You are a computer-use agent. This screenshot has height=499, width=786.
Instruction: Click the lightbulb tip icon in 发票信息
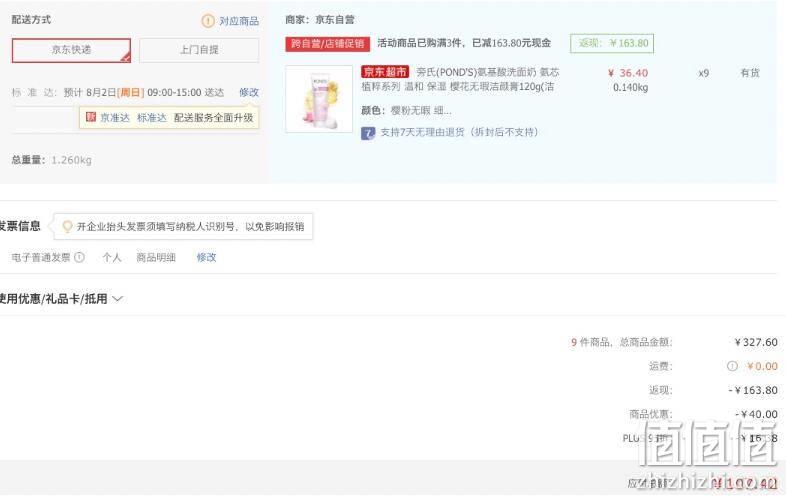tap(67, 227)
